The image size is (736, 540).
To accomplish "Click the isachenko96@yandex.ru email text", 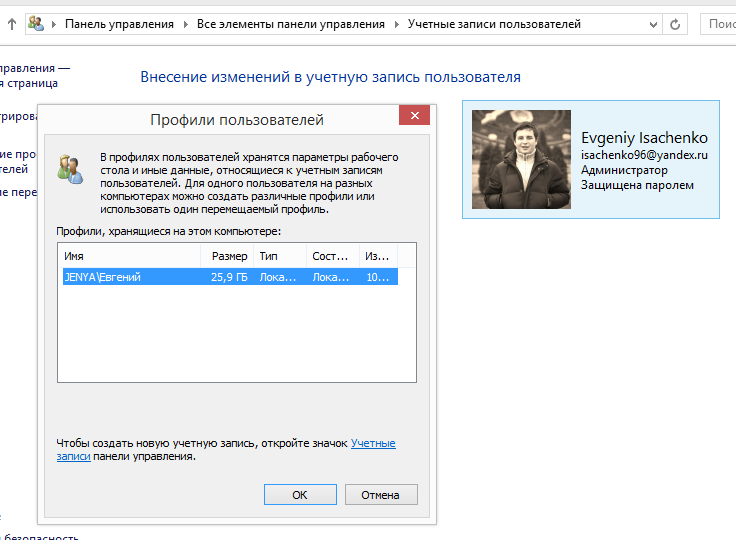I will point(644,154).
